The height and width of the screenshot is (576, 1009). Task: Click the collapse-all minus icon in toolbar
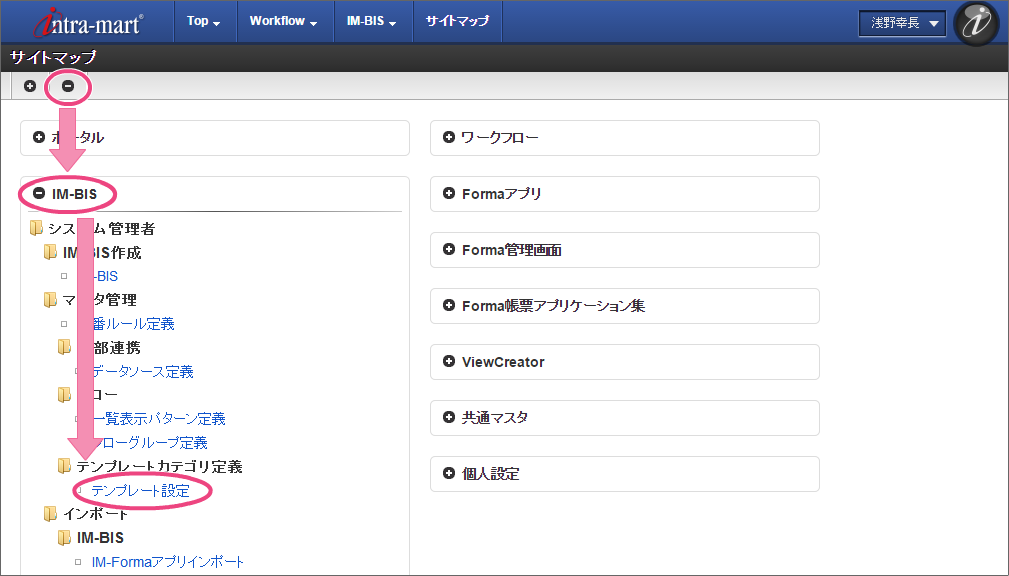coord(68,86)
